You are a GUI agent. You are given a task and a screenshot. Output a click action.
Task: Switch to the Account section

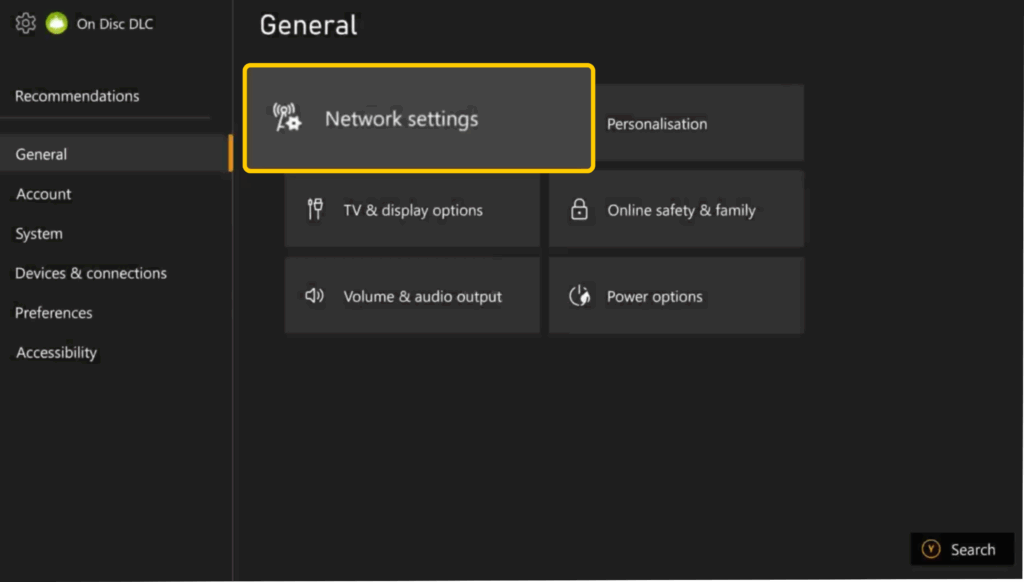tap(43, 194)
